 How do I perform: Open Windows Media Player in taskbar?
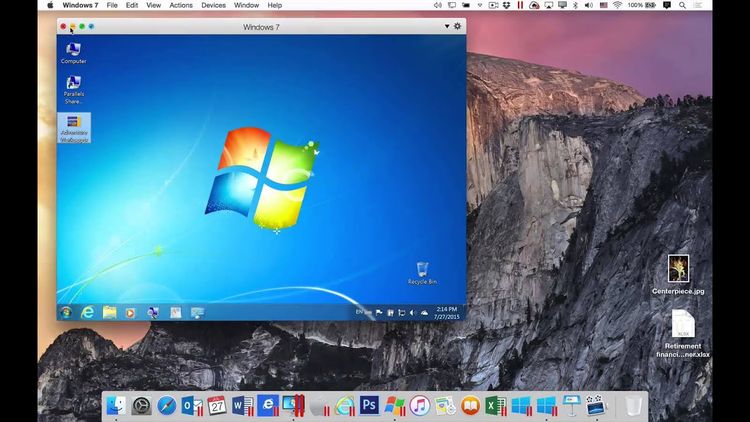[x=130, y=313]
